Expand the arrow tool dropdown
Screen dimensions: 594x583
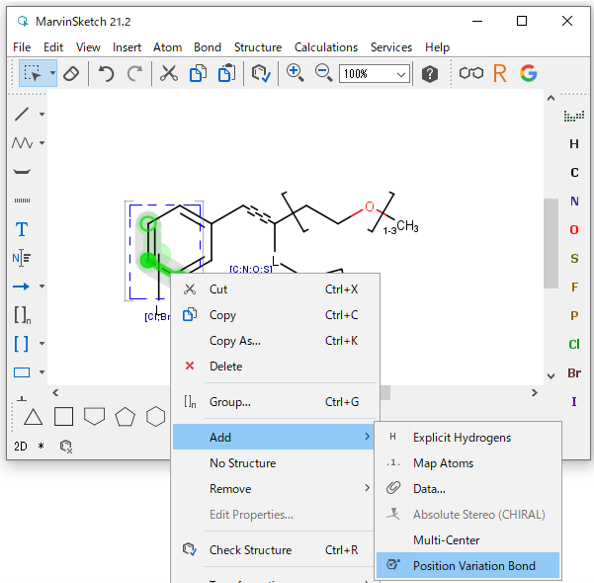[x=42, y=286]
